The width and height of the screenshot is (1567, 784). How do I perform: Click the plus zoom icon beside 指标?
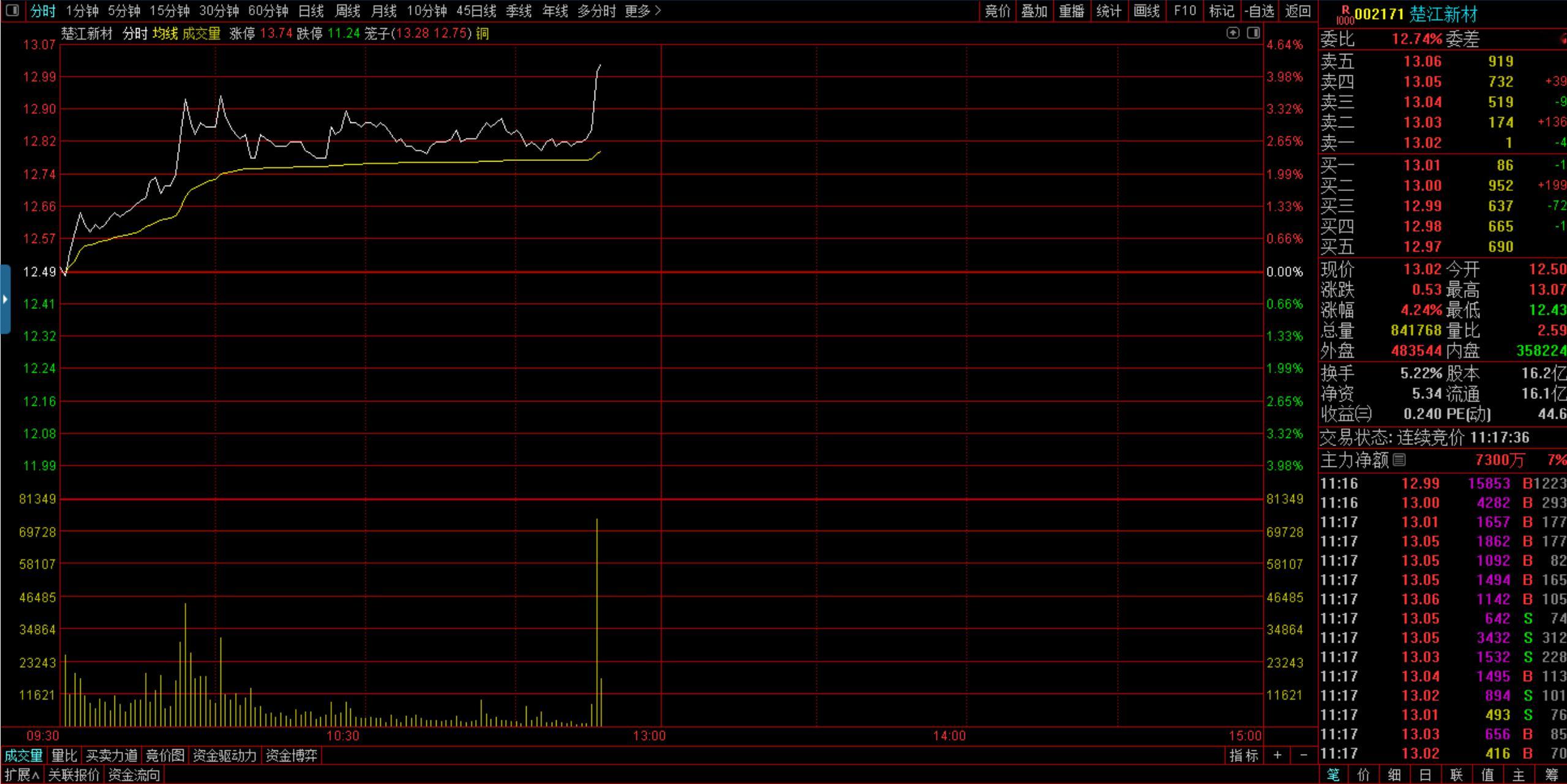point(1277,755)
